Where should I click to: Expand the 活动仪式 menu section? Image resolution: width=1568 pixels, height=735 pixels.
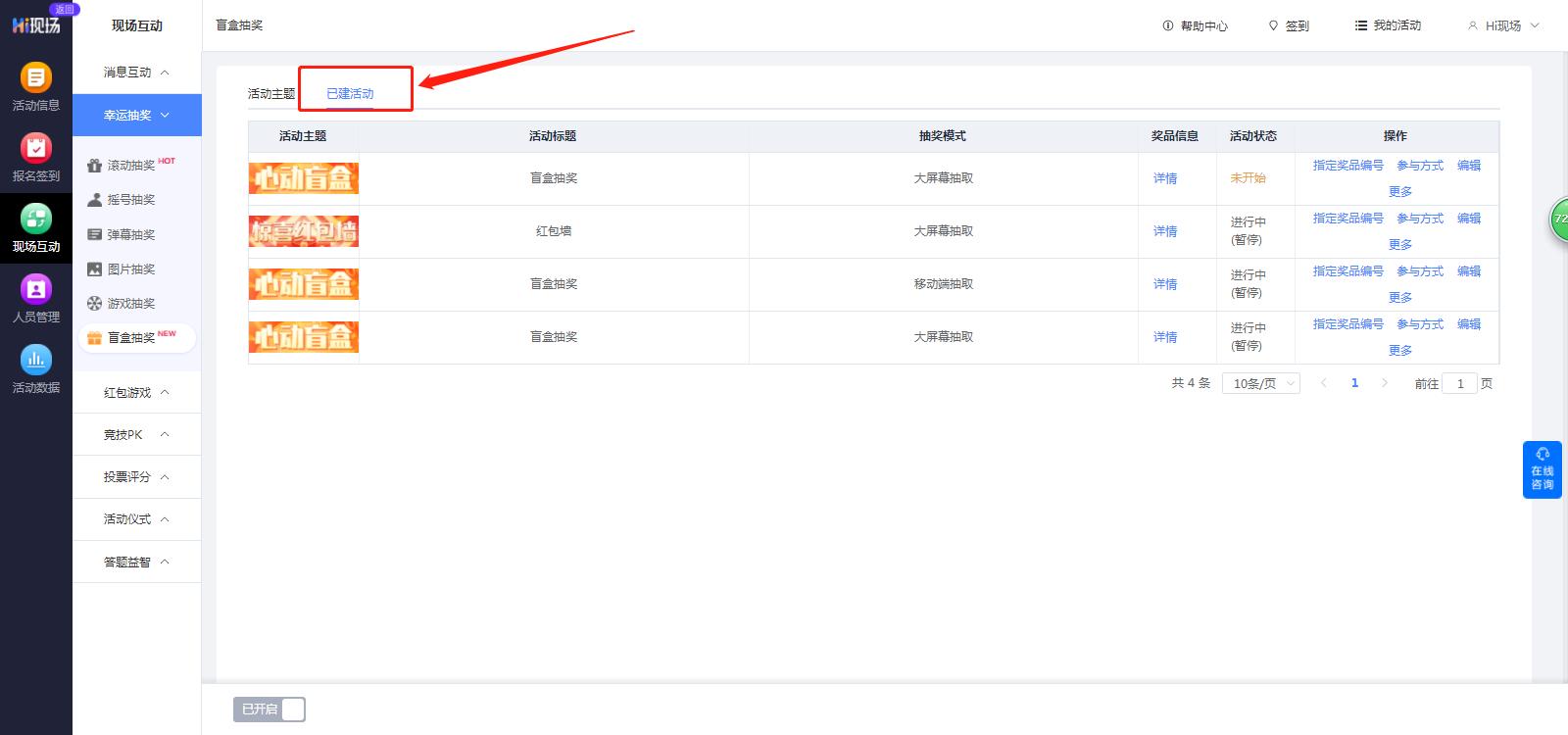point(137,519)
